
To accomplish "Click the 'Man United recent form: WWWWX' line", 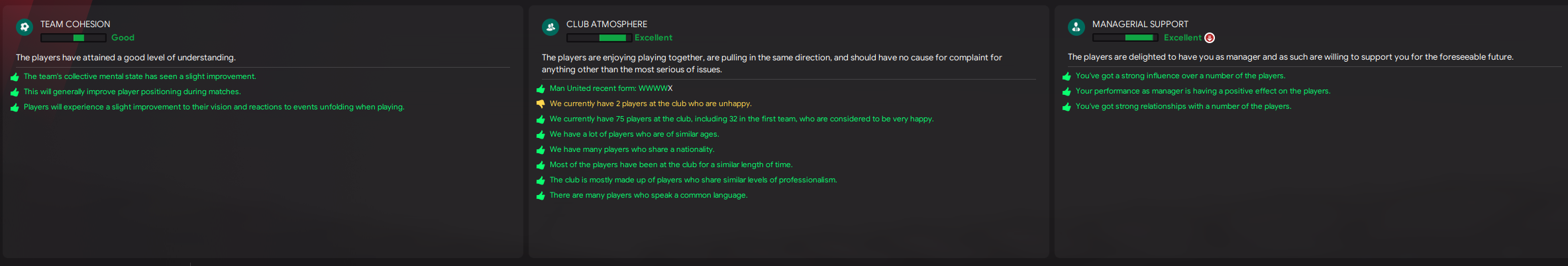I will [x=610, y=89].
